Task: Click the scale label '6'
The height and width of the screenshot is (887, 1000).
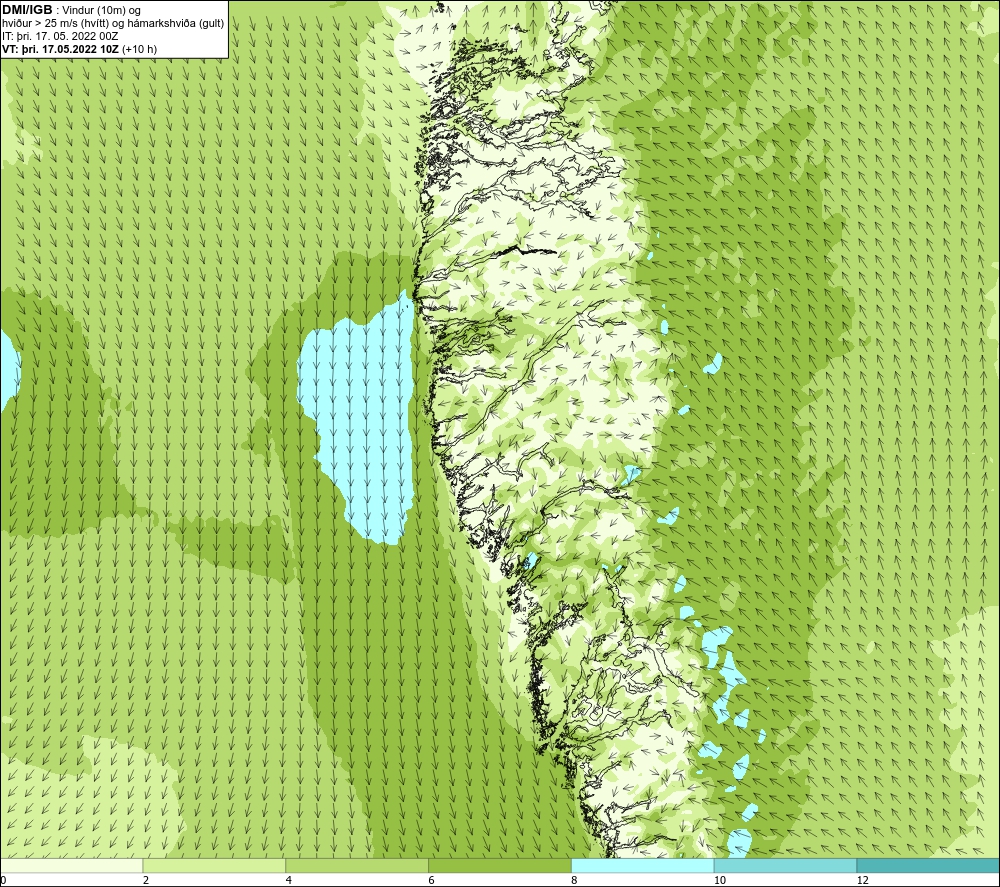Action: tap(432, 880)
